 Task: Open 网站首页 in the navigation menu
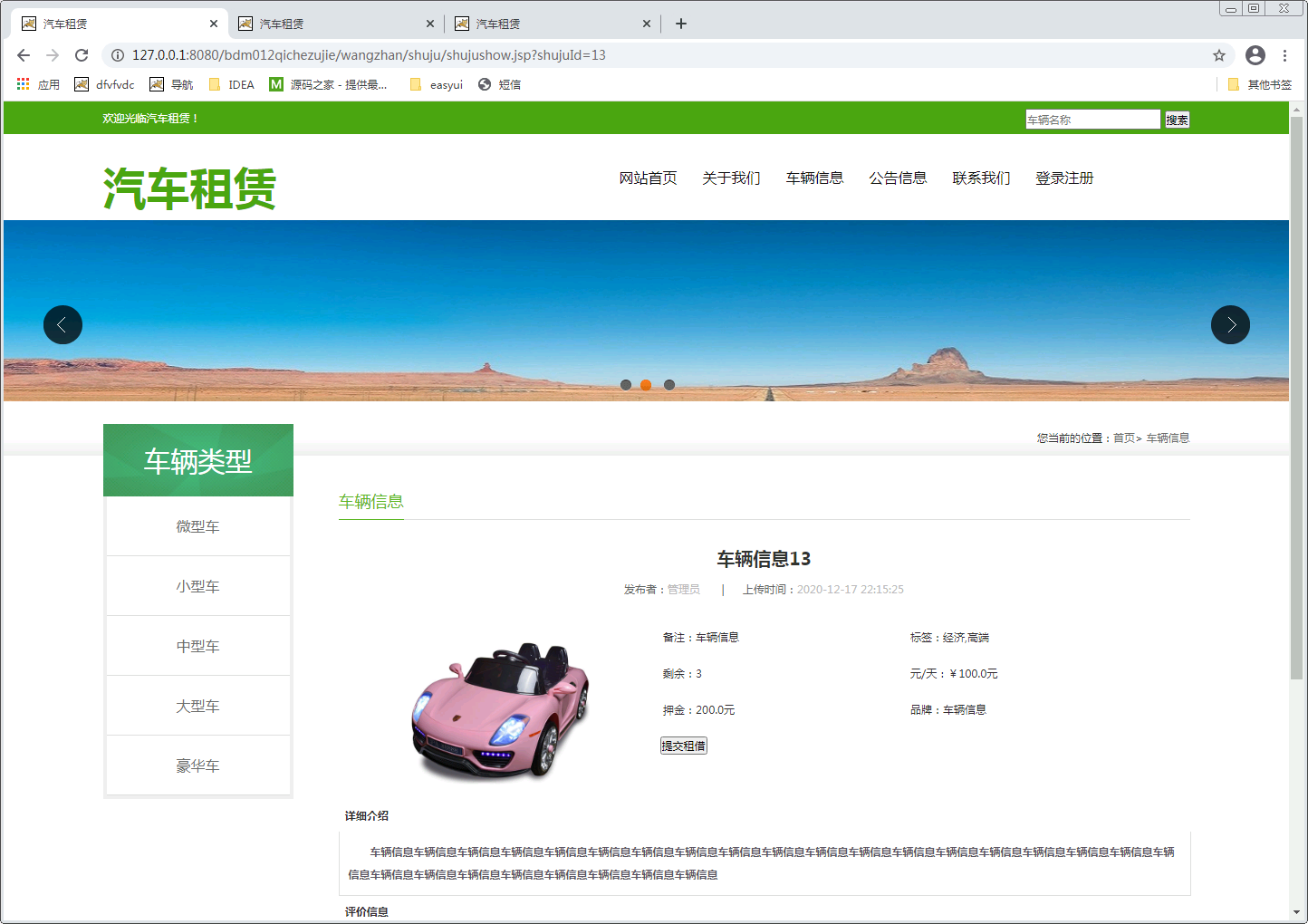click(x=648, y=178)
